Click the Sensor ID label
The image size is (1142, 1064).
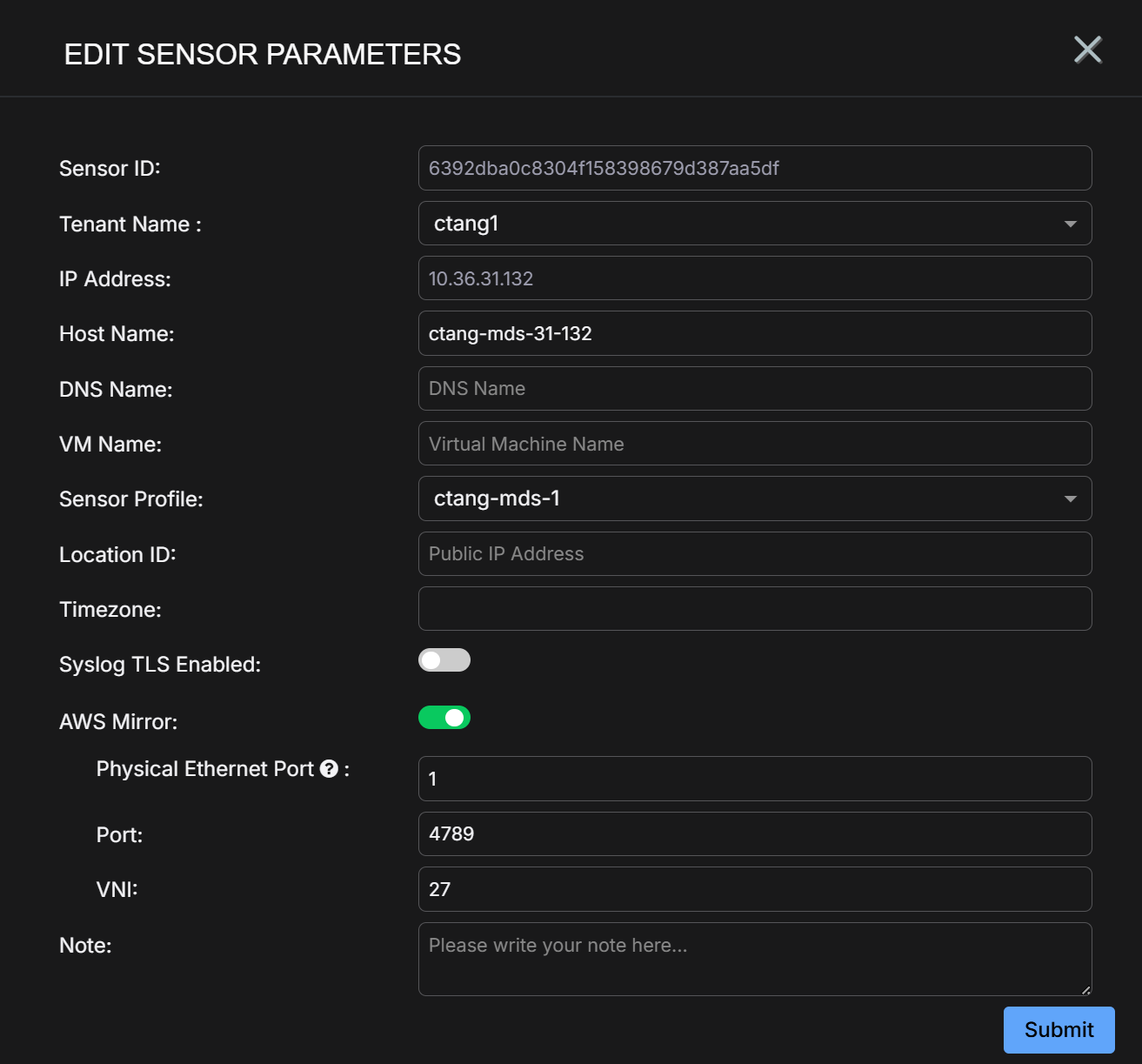110,169
